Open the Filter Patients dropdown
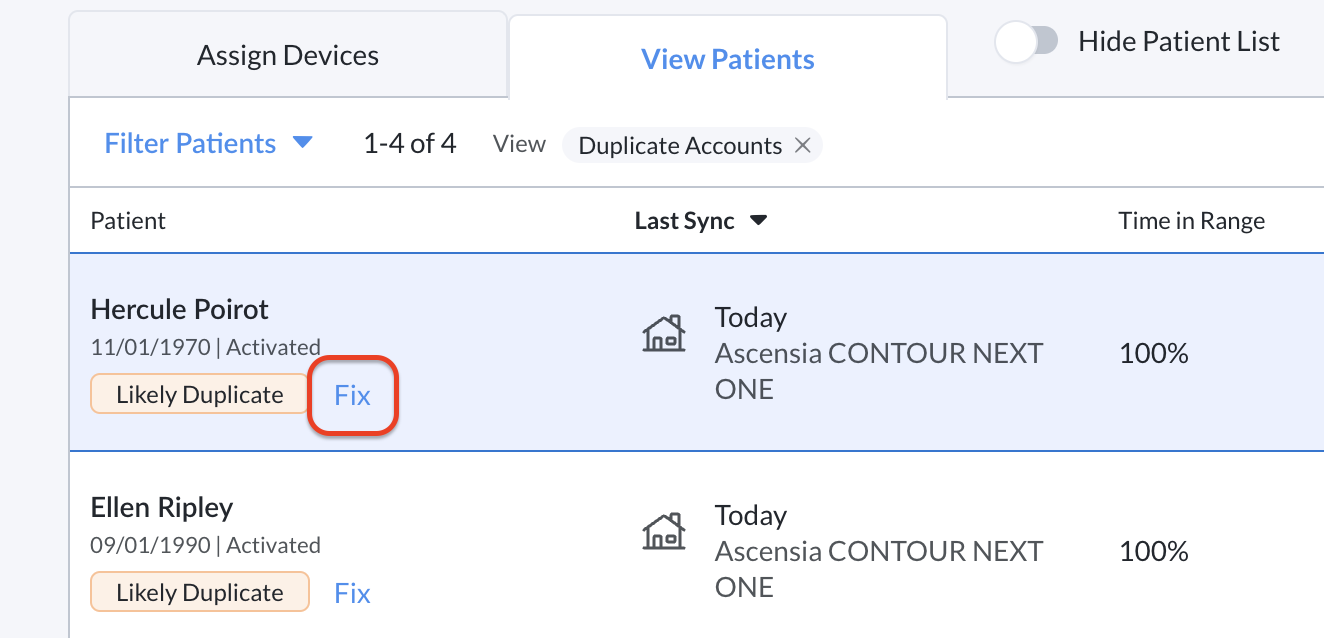The width and height of the screenshot is (1324, 638). pyautogui.click(x=190, y=143)
